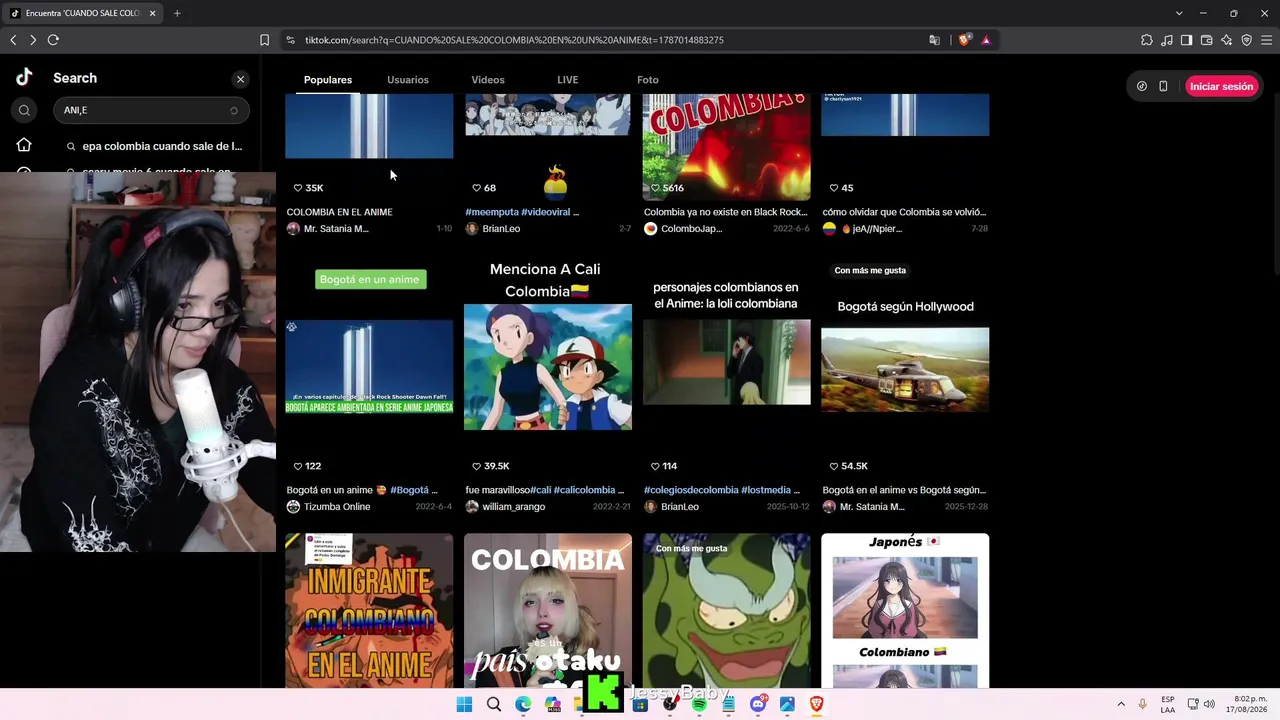Switch to the LIVE tab

[568, 80]
